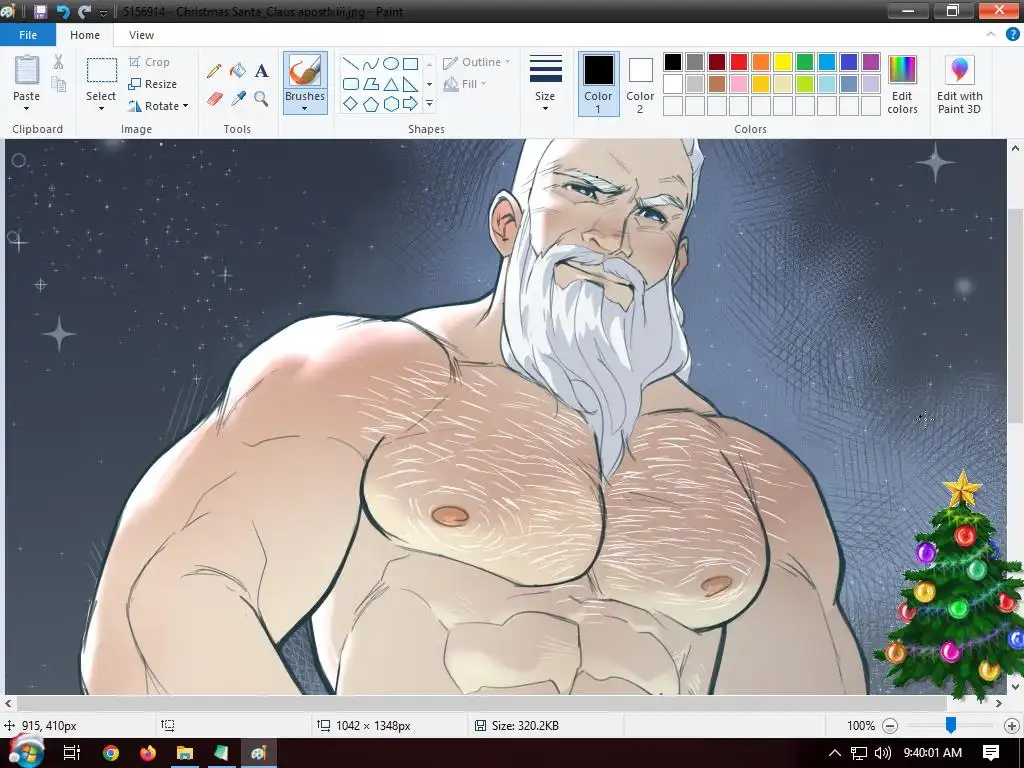1024x768 pixels.
Task: Choose the Line shape
Action: pos(351,63)
